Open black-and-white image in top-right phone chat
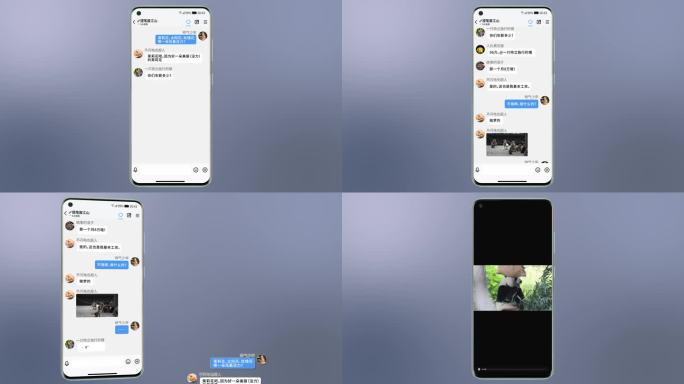This screenshot has height=384, width=684. [x=507, y=144]
